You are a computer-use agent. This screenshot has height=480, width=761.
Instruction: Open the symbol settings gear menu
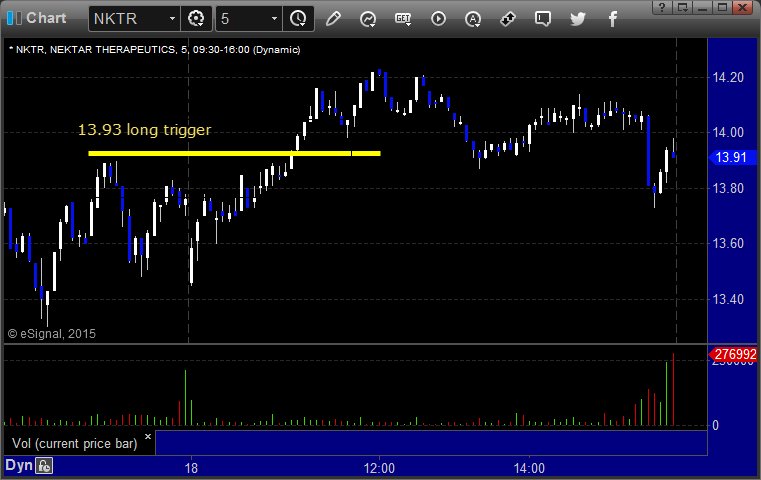click(196, 19)
